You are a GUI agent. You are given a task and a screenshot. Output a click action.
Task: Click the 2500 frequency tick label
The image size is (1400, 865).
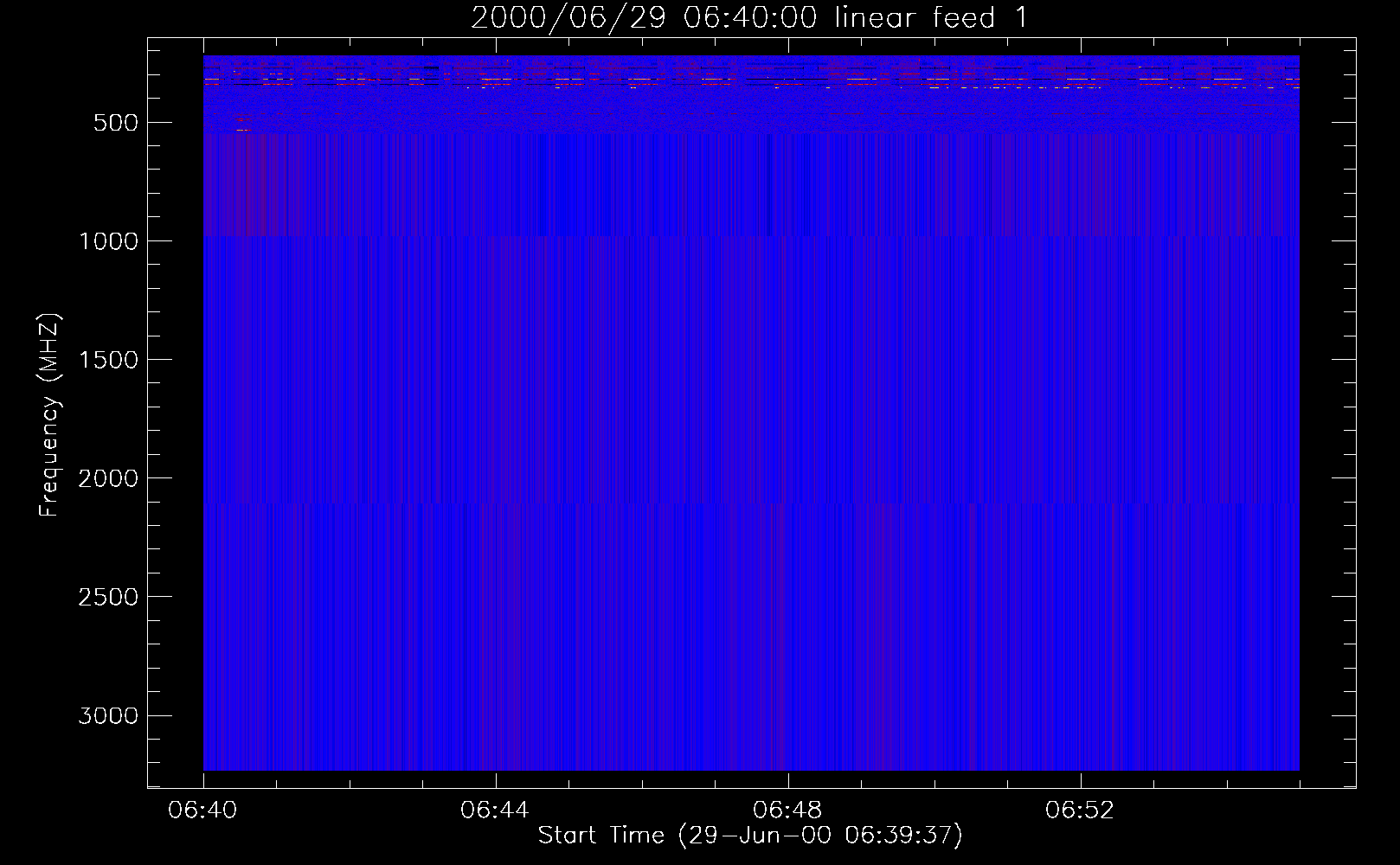coord(108,597)
